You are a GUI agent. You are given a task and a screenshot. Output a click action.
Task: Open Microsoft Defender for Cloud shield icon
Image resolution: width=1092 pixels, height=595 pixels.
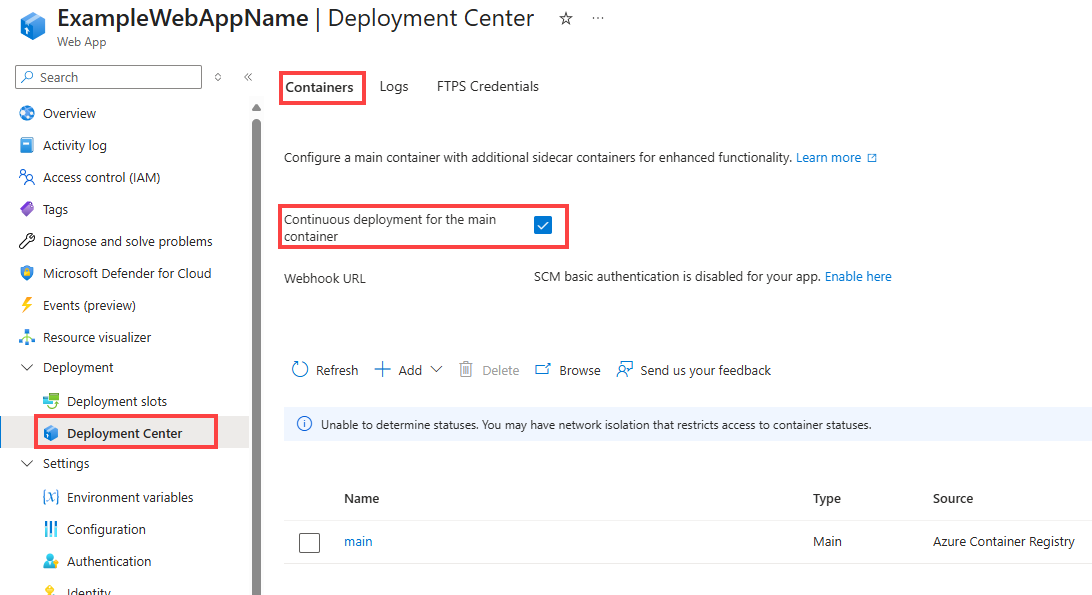tap(27, 273)
